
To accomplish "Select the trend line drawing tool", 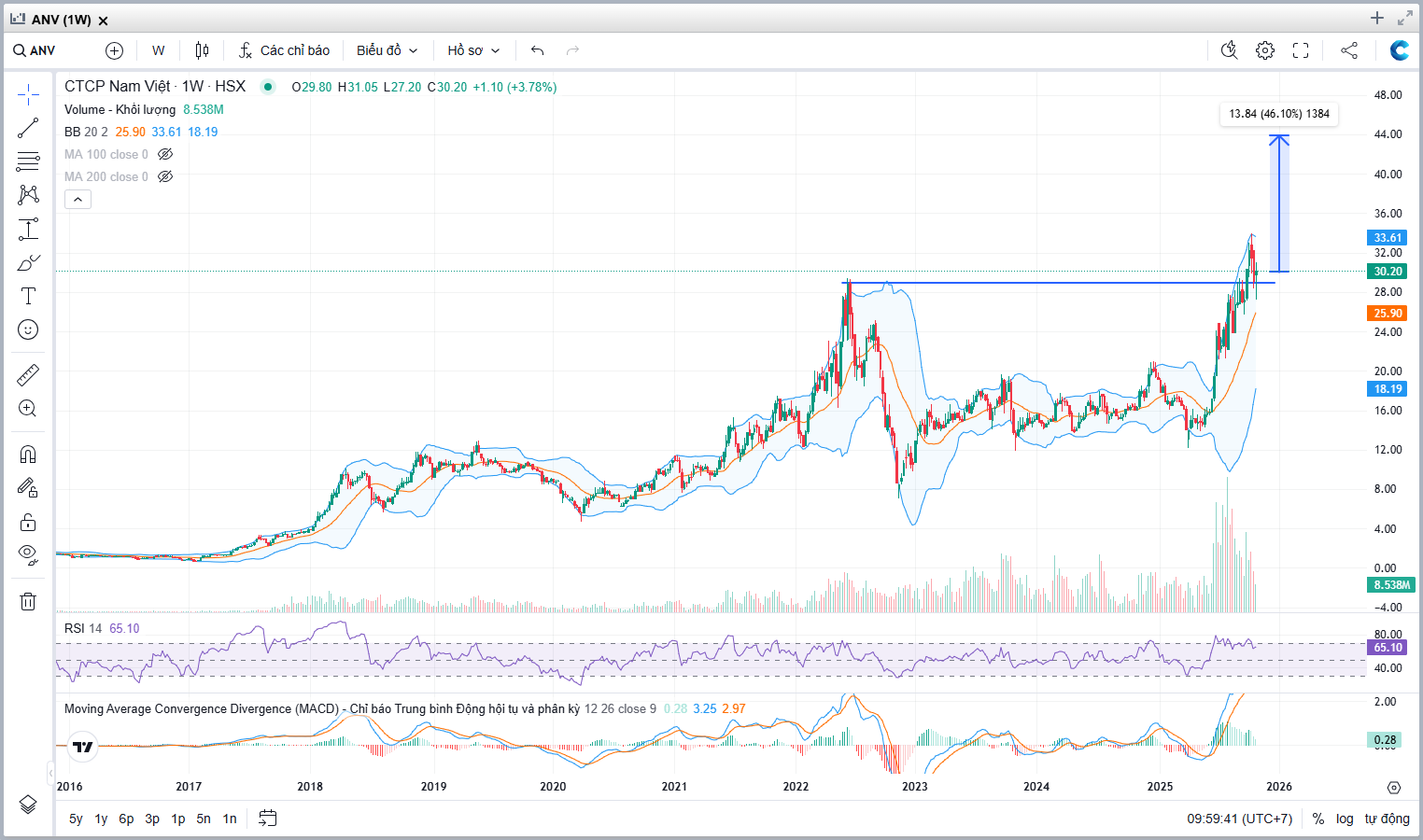I will tap(28, 128).
